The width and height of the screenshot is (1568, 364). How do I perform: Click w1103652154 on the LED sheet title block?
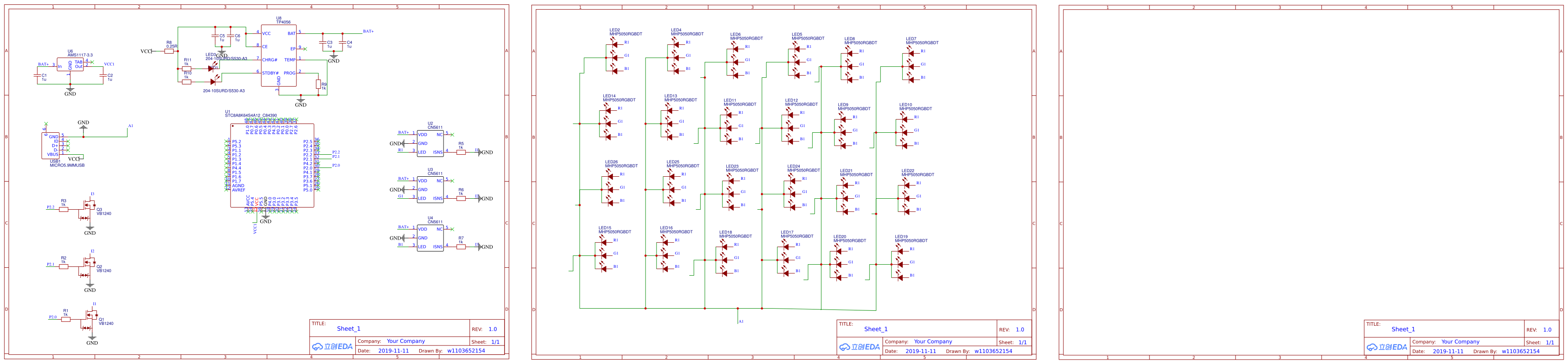click(993, 351)
